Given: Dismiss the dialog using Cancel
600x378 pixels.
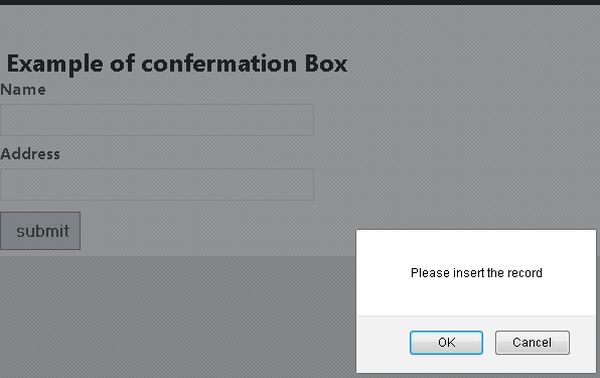Looking at the screenshot, I should pos(532,342).
